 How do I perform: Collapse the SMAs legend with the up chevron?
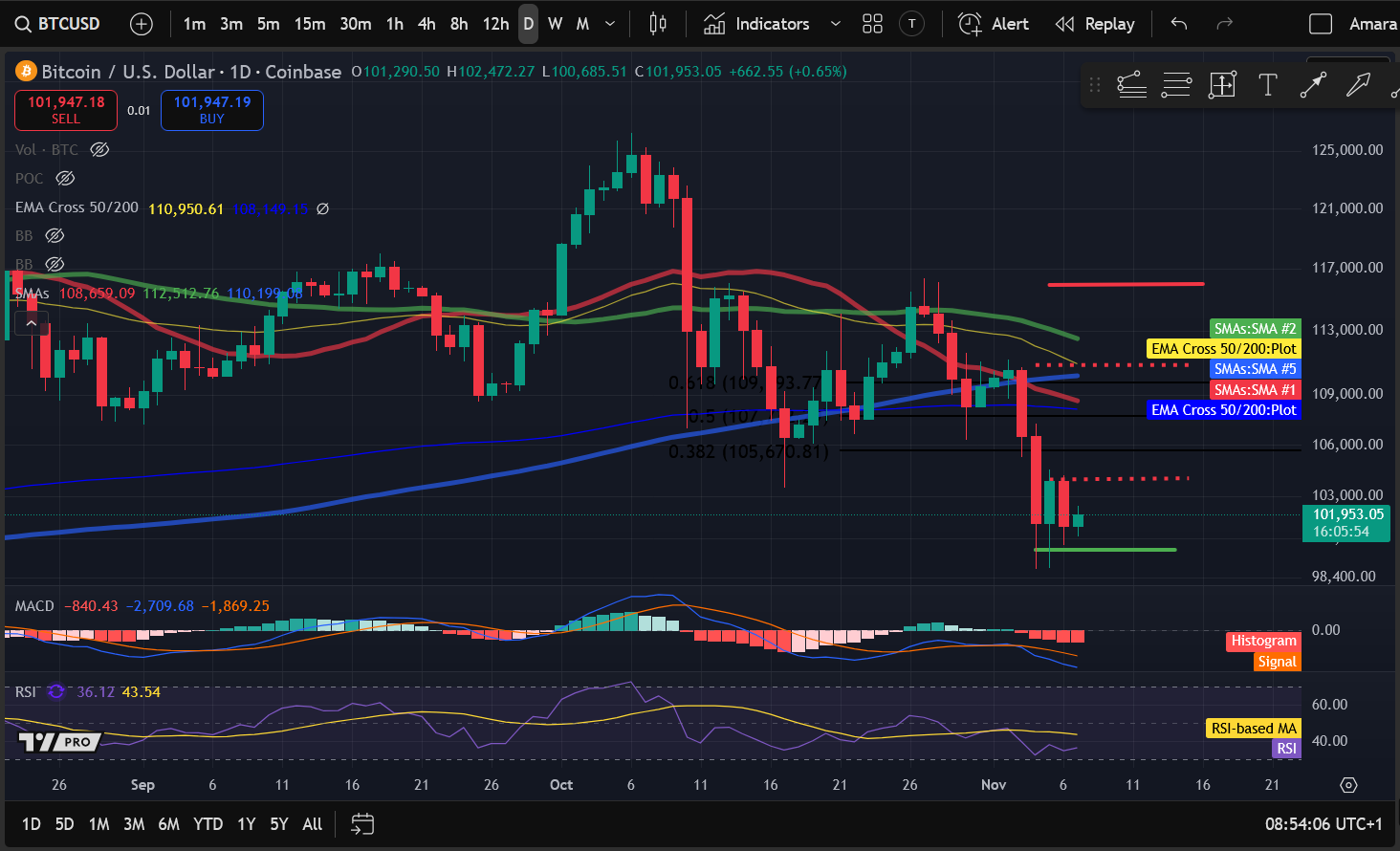[31, 322]
